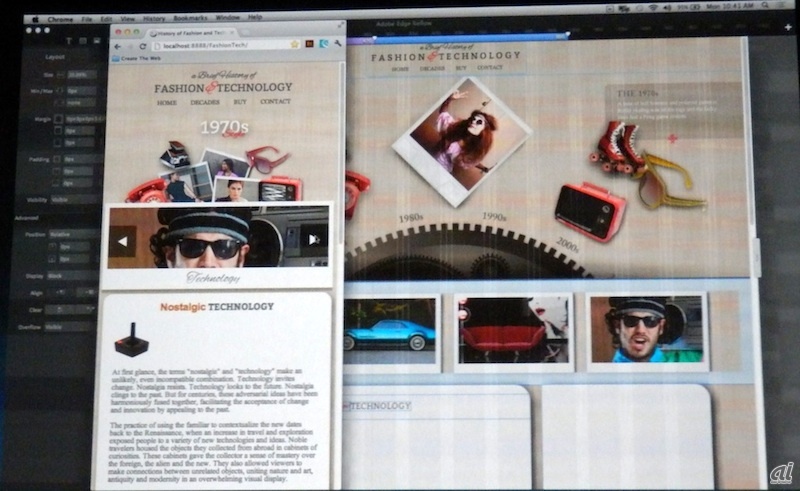Click the plus button at Reflow top right
800x491 pixels.
(x=788, y=27)
